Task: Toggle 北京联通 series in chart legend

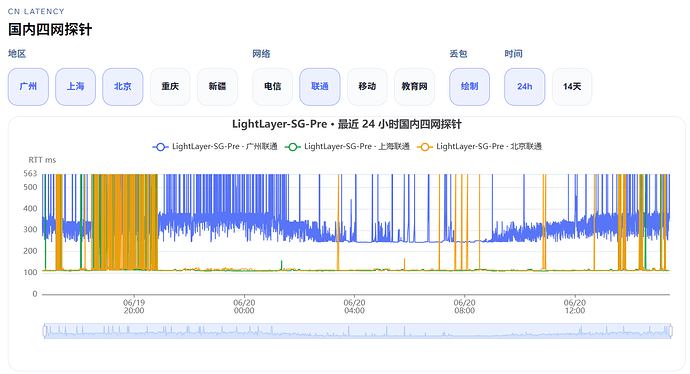Action: [479, 147]
